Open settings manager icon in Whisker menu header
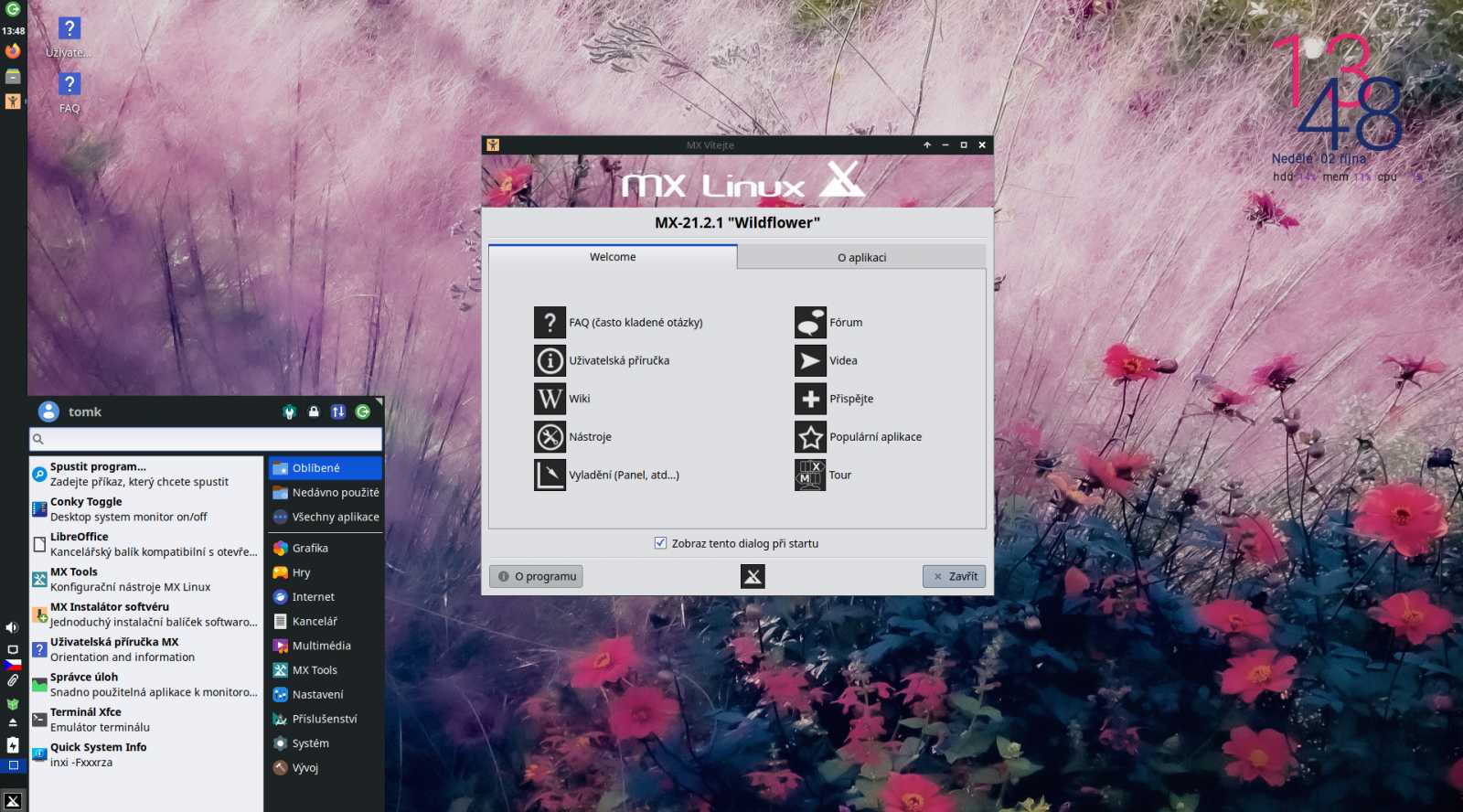This screenshot has width=1463, height=812. (x=290, y=412)
